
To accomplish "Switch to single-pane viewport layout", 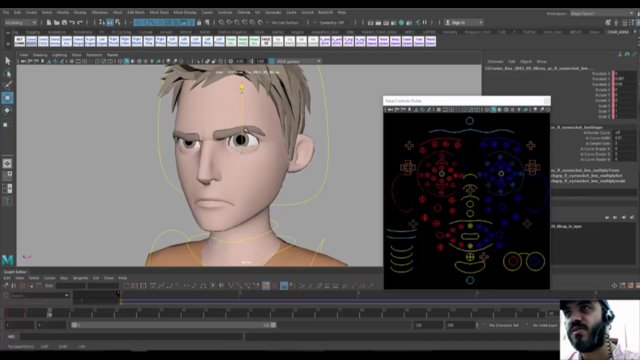I will click(7, 164).
